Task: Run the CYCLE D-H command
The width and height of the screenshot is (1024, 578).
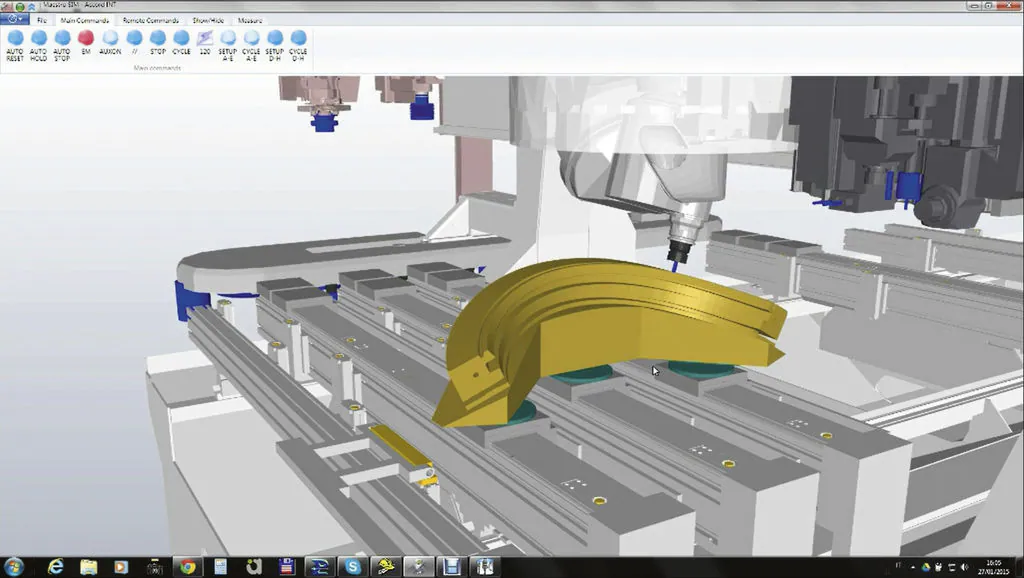Action: (298, 38)
